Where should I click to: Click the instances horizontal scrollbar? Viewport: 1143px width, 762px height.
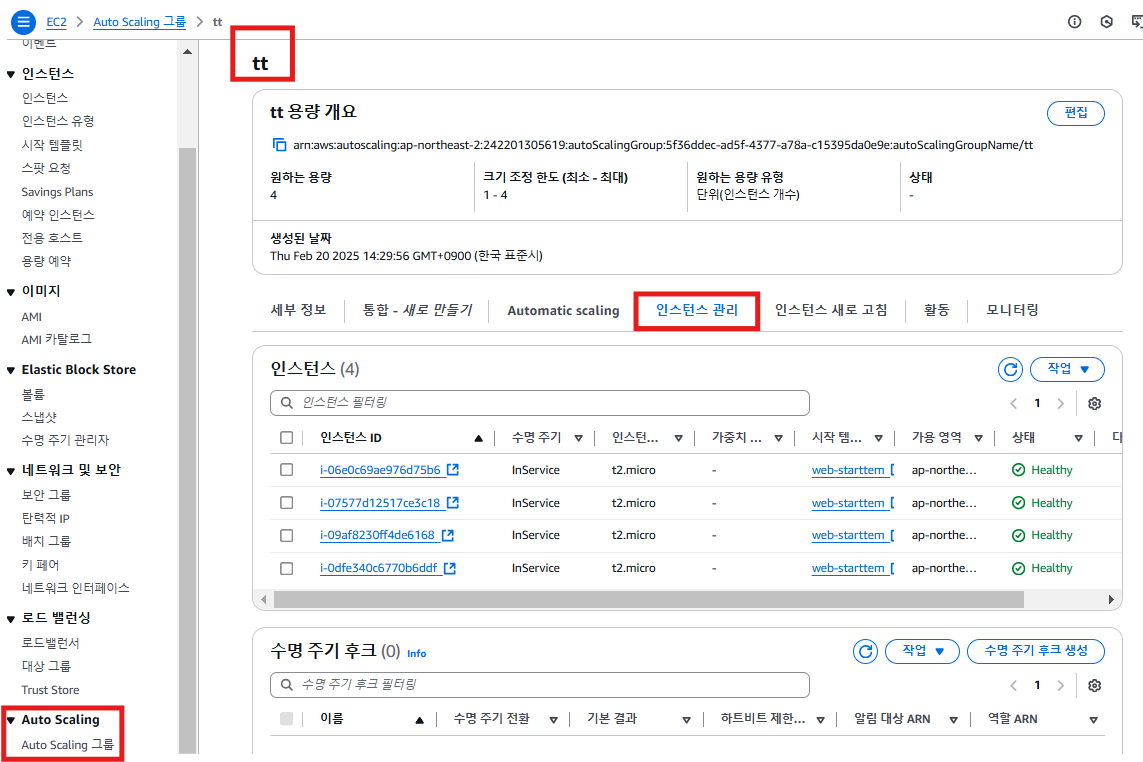[649, 599]
